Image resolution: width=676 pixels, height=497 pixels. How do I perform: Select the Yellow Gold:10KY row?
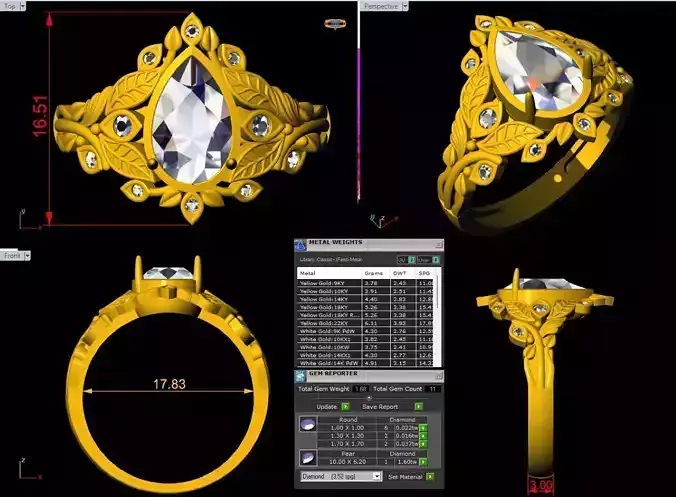click(367, 291)
